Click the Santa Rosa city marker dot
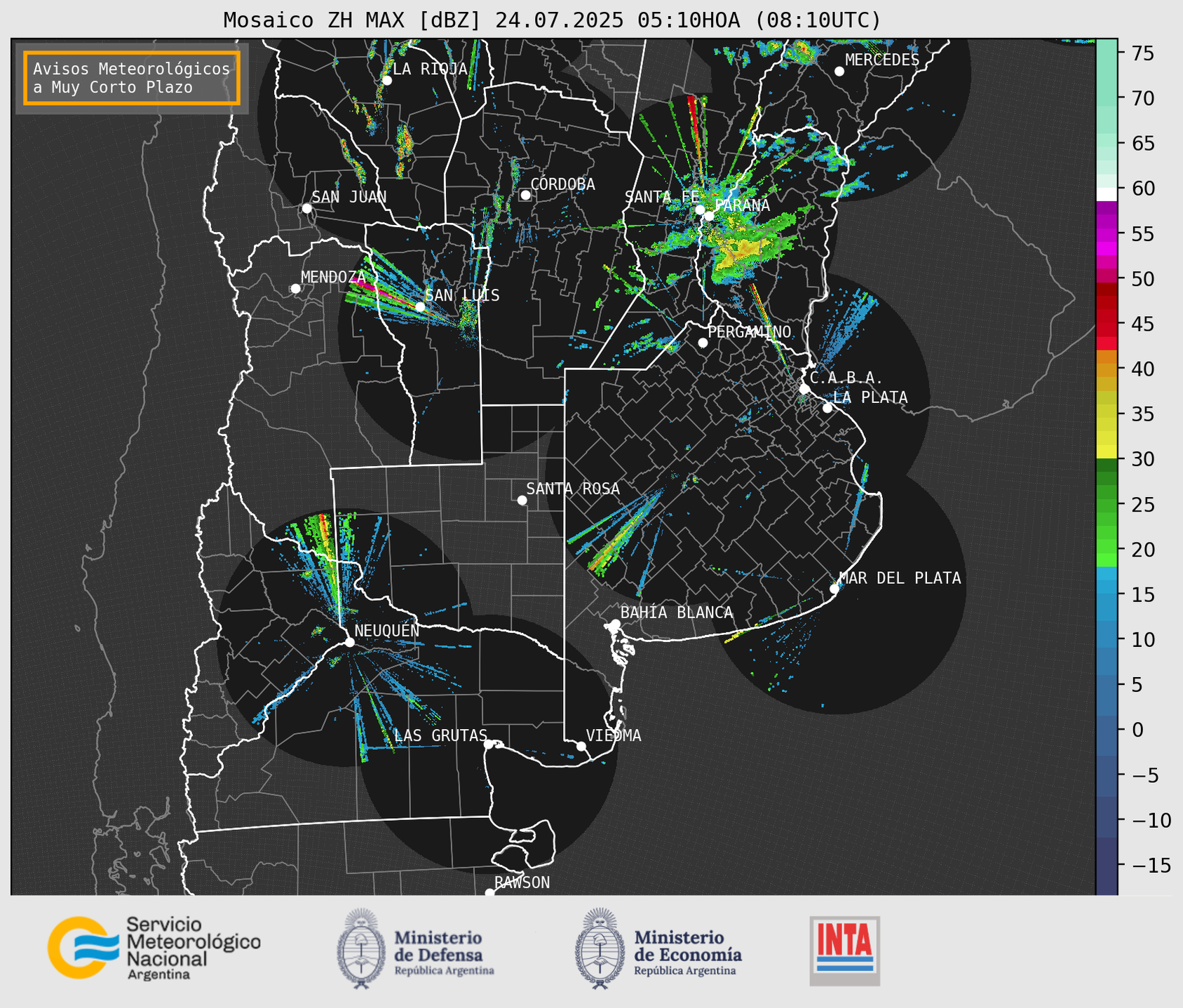 coord(522,500)
